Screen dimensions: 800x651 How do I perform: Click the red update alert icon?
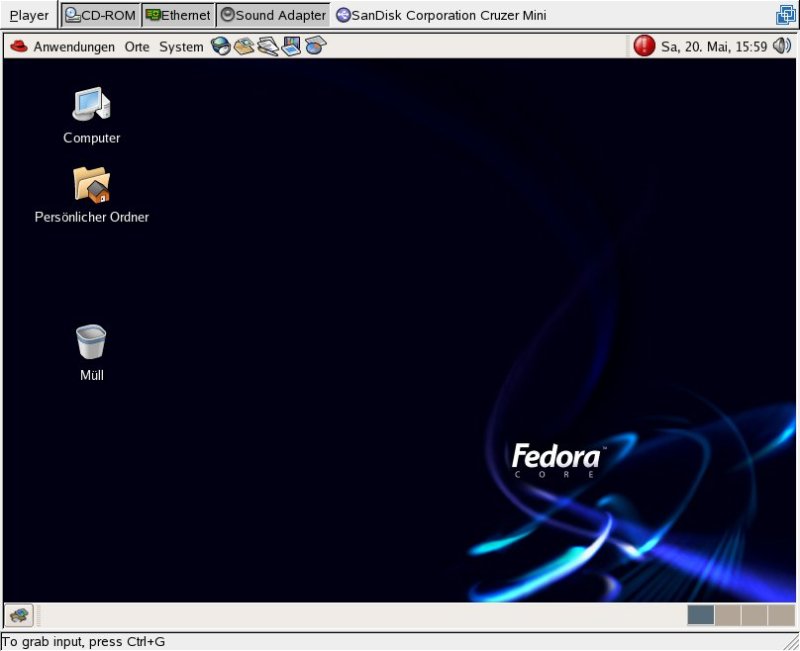click(644, 46)
